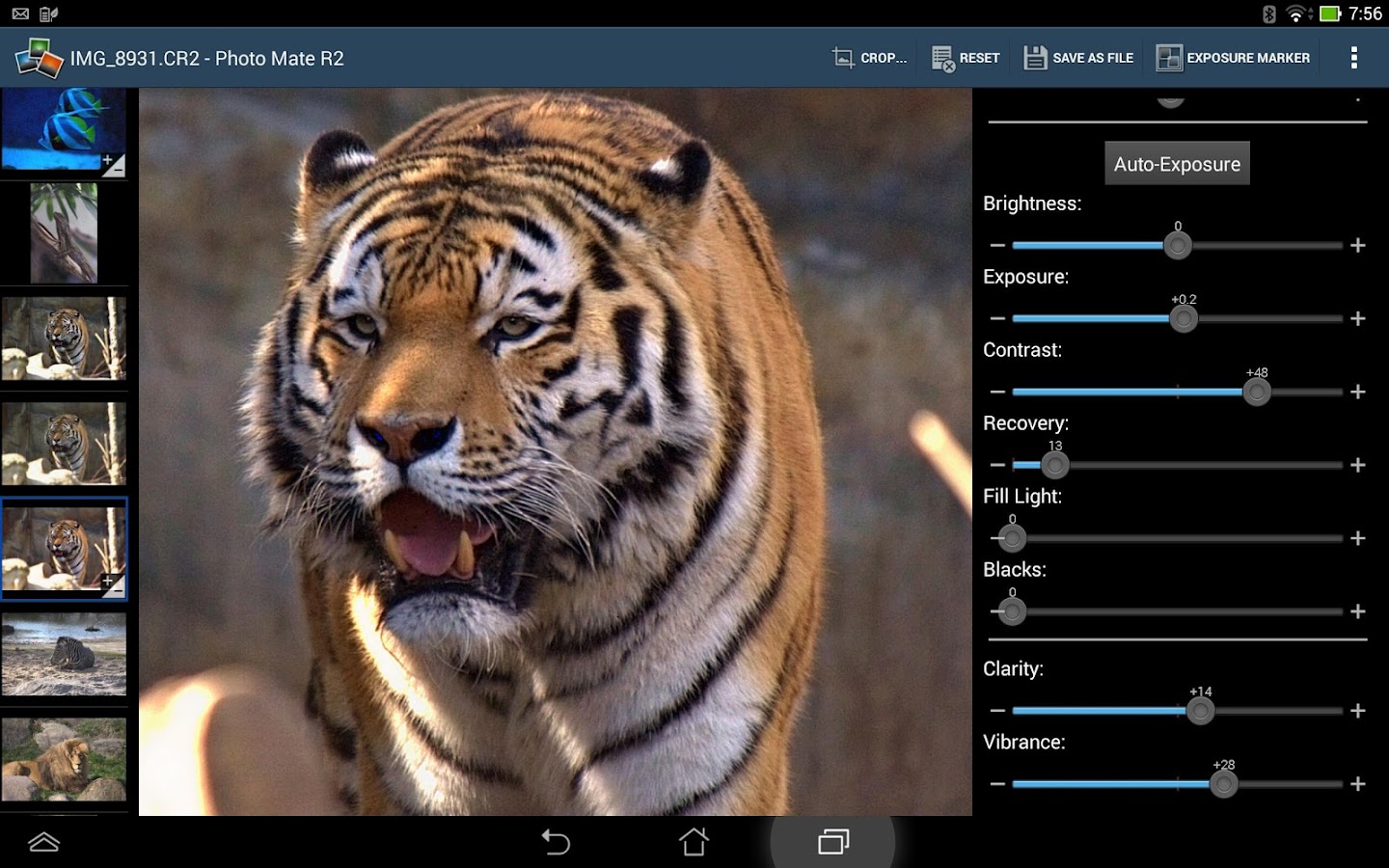This screenshot has width=1389, height=868.
Task: Open the three-dot overflow menu
Action: pyautogui.click(x=1354, y=58)
